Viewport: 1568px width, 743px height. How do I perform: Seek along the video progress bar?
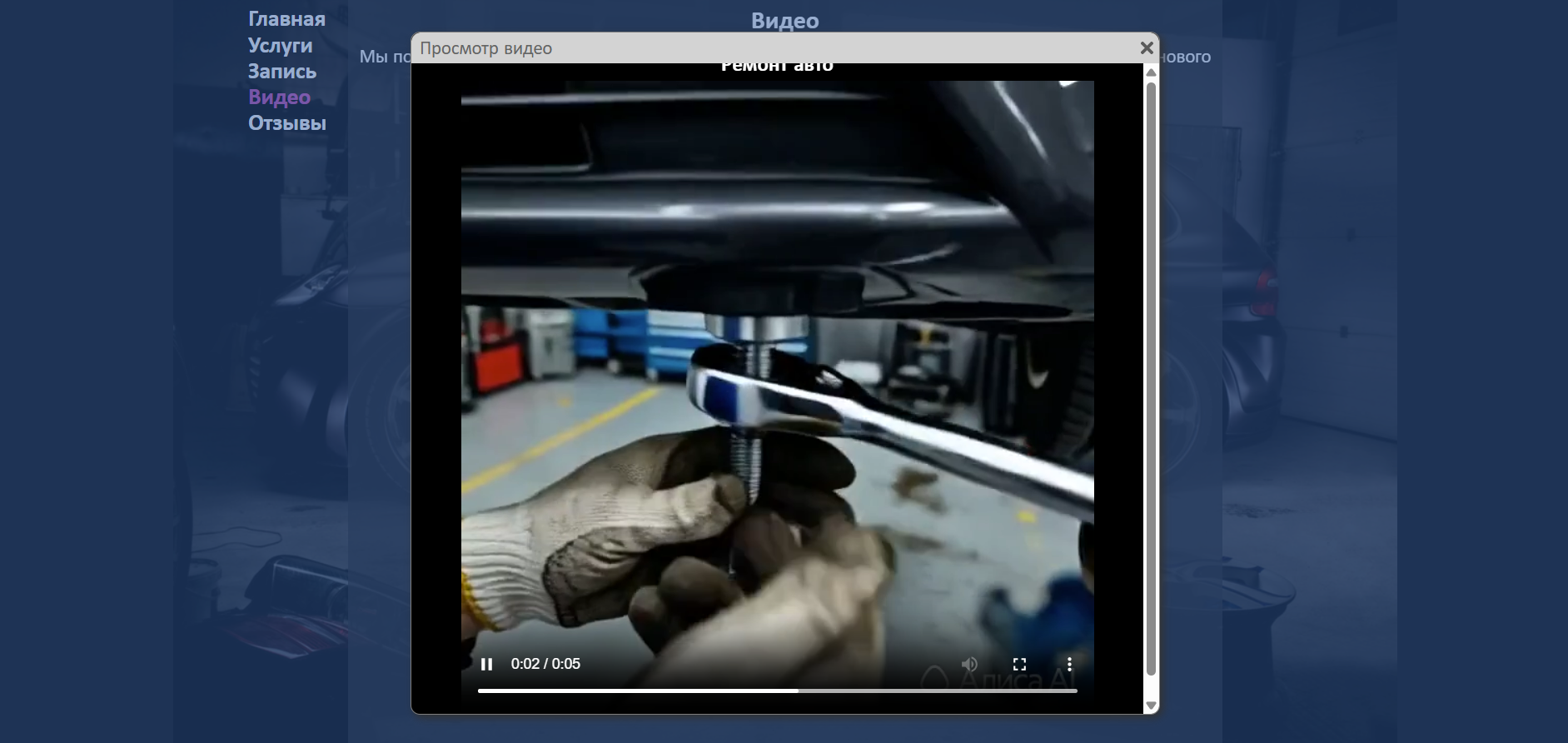(778, 691)
